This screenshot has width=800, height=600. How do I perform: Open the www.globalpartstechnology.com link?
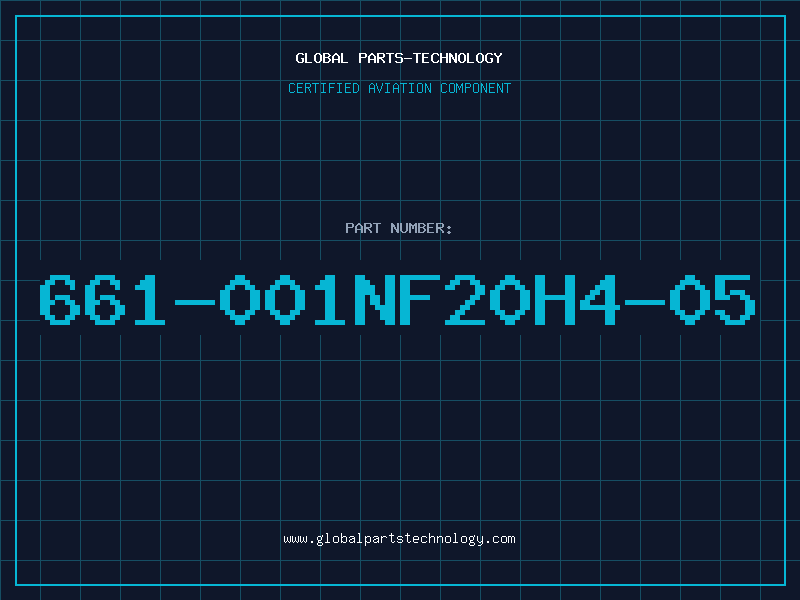click(x=399, y=539)
